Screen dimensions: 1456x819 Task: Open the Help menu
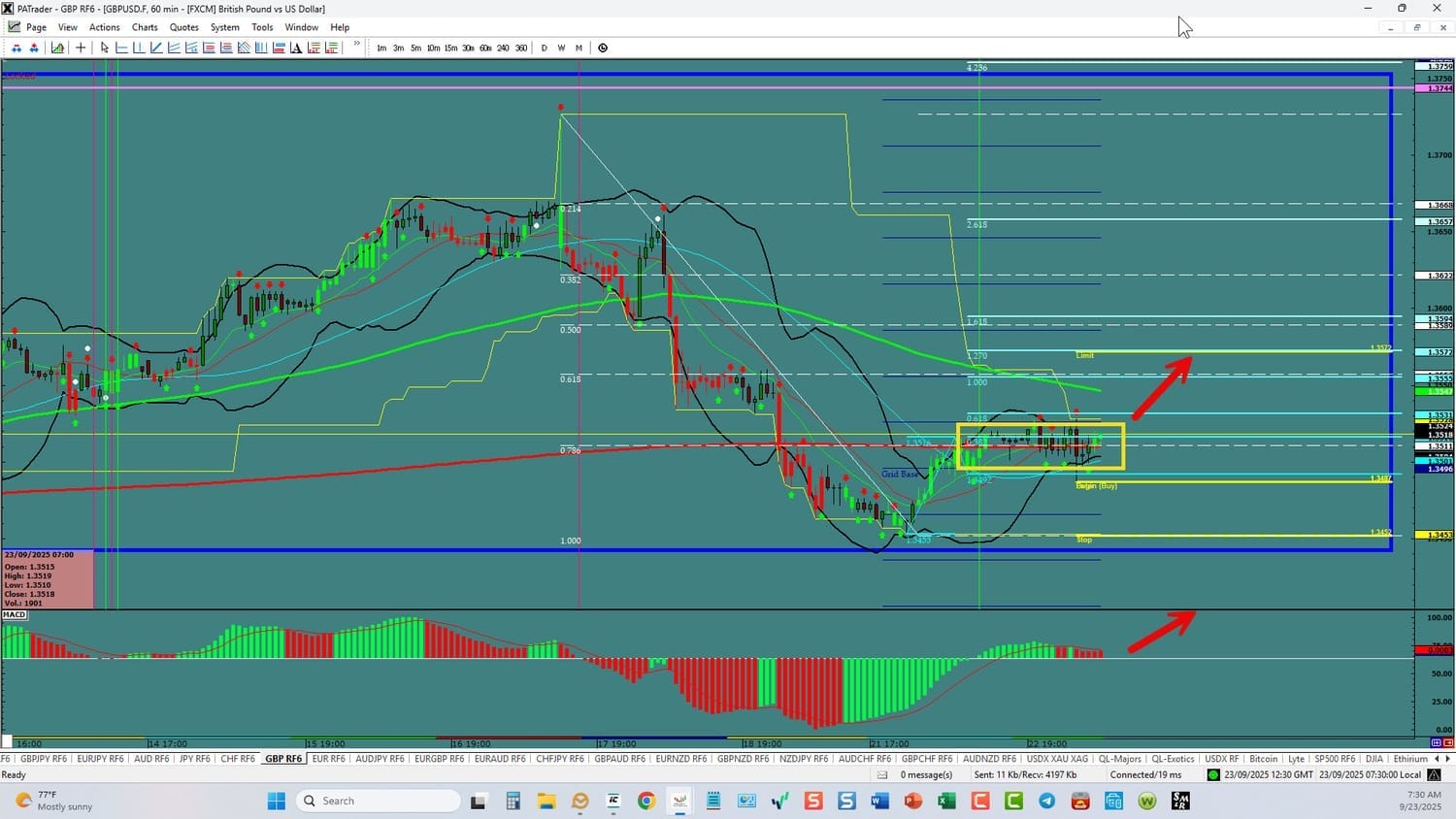click(340, 27)
